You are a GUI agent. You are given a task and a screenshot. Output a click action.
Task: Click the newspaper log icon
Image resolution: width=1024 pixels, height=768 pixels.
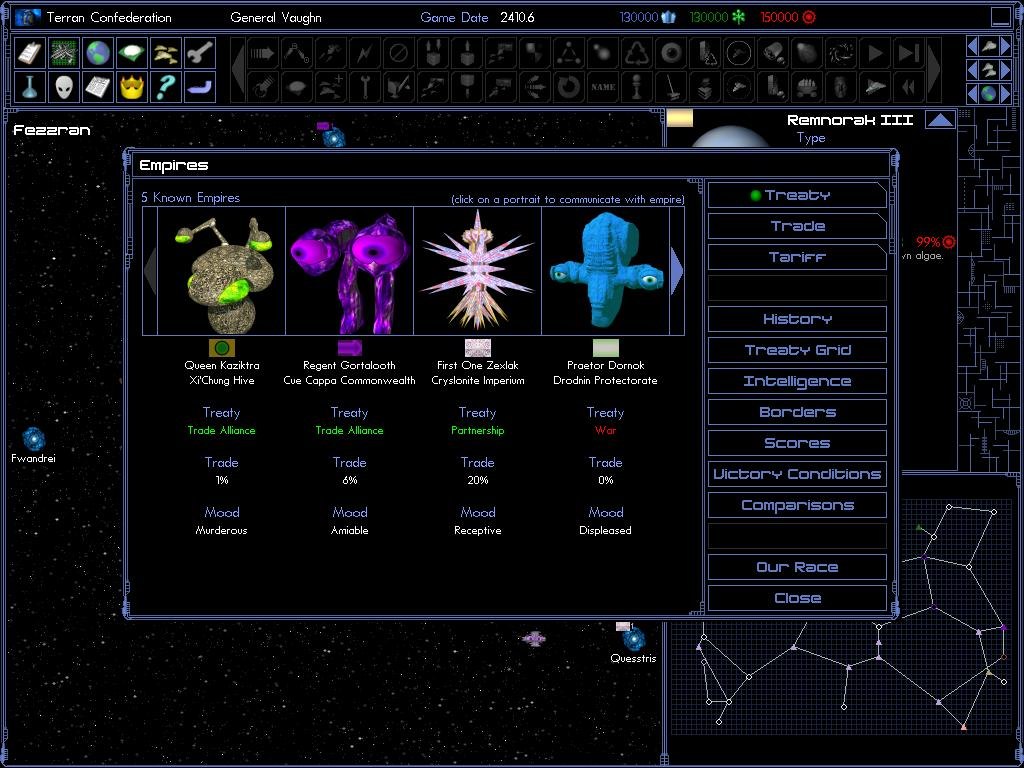(x=97, y=86)
